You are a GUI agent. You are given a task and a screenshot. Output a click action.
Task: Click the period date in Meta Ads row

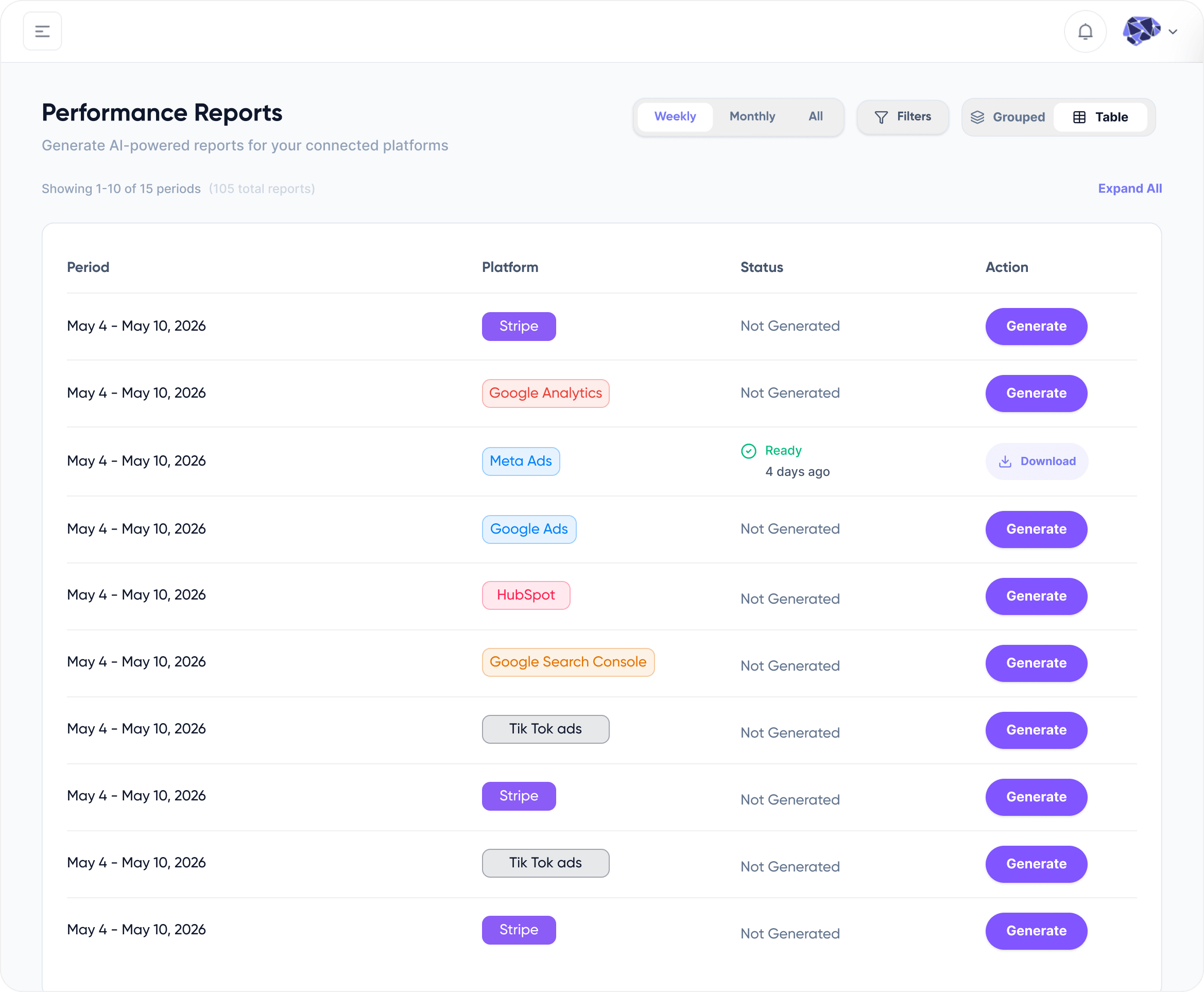tap(136, 461)
